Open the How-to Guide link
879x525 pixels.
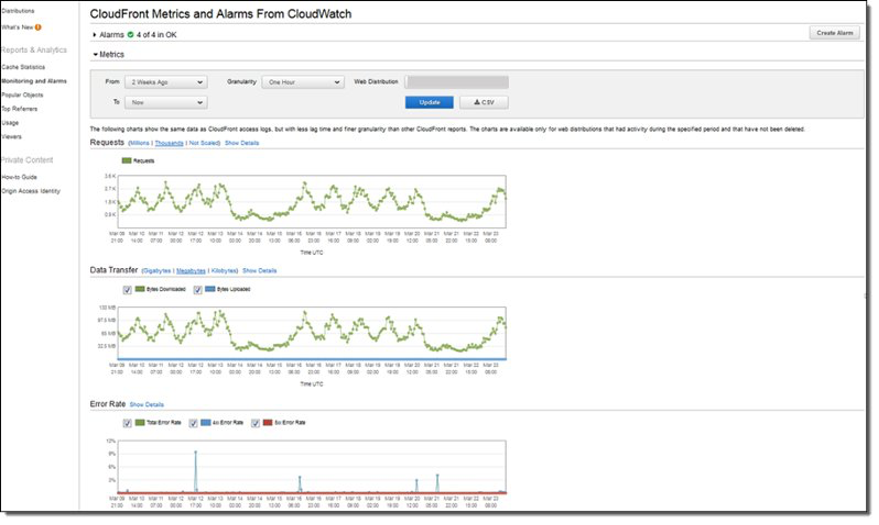pos(19,177)
